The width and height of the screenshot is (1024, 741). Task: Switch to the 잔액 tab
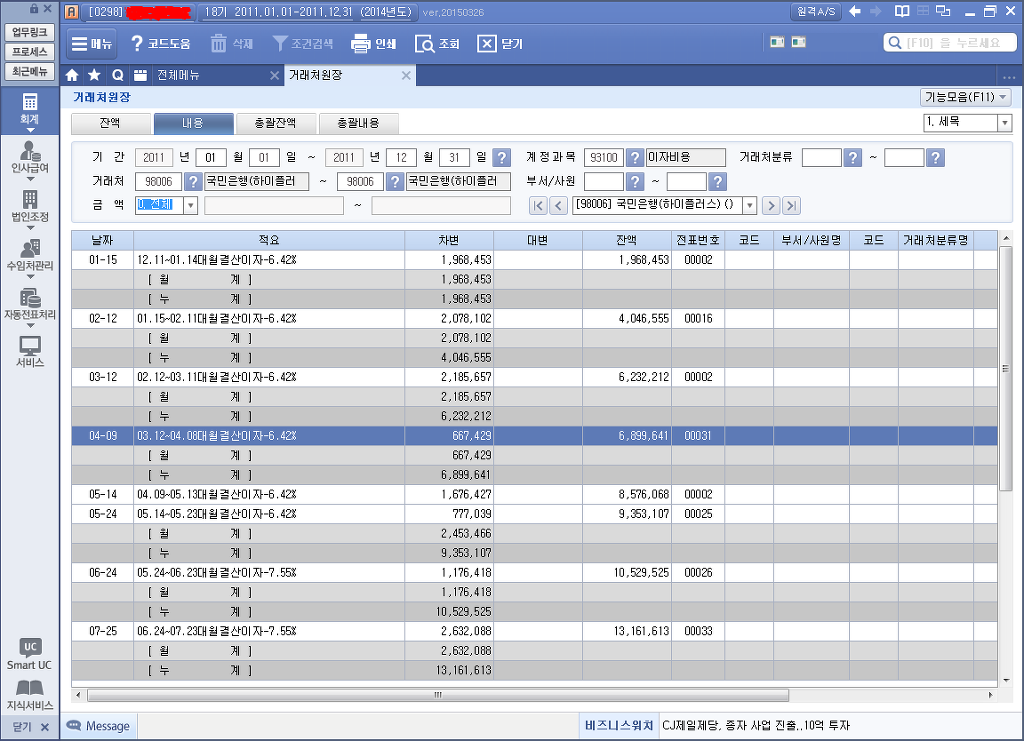click(110, 123)
